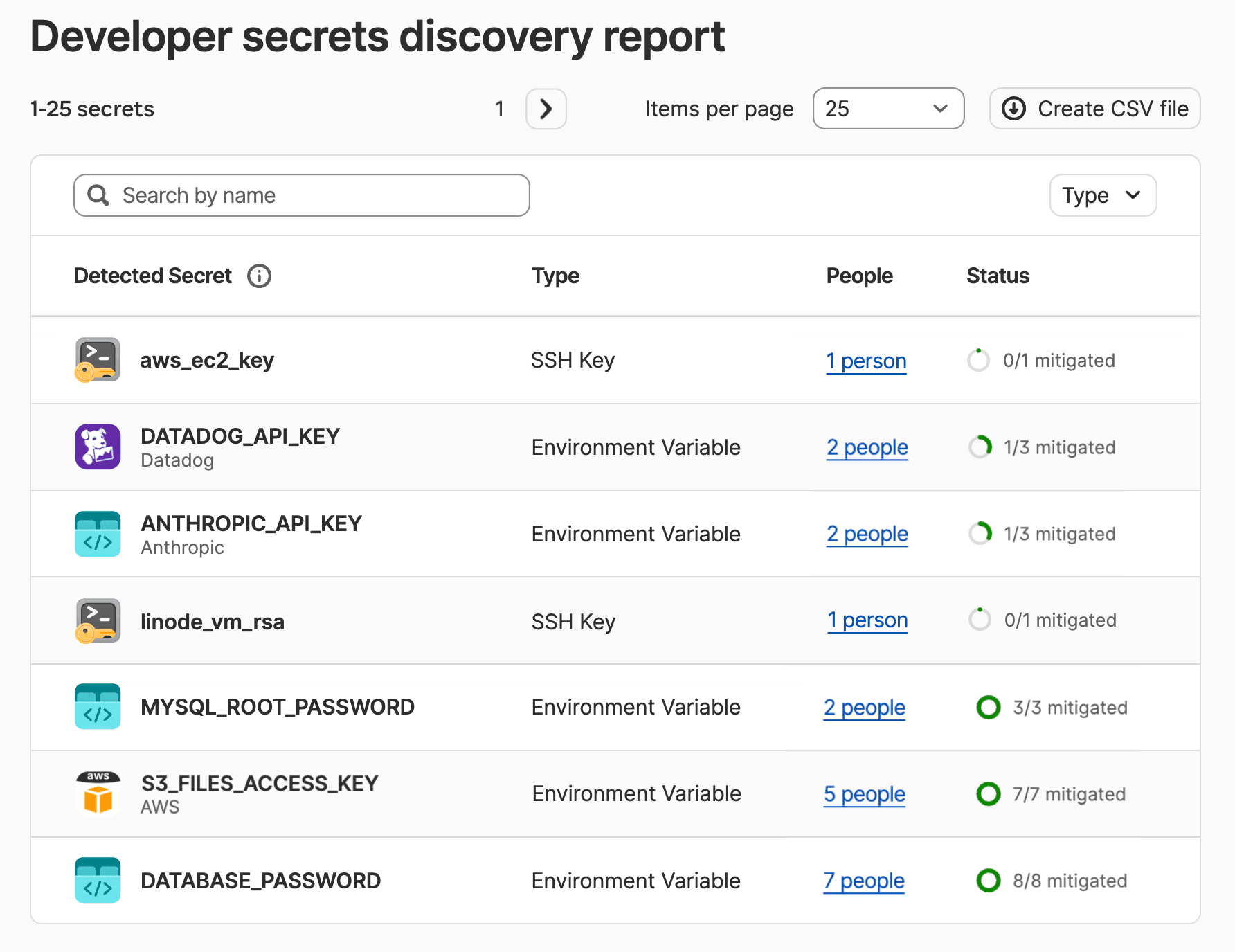Image resolution: width=1235 pixels, height=952 pixels.
Task: Open 2 people link for DATADOG_API_KEY
Action: click(867, 447)
